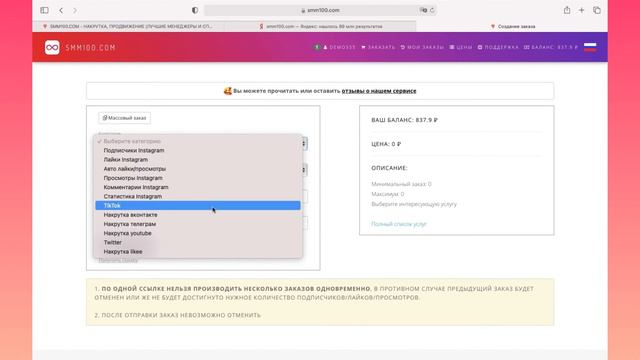This screenshot has width=640, height=360.
Task: Select Накрутка likee option
Action: [198, 251]
